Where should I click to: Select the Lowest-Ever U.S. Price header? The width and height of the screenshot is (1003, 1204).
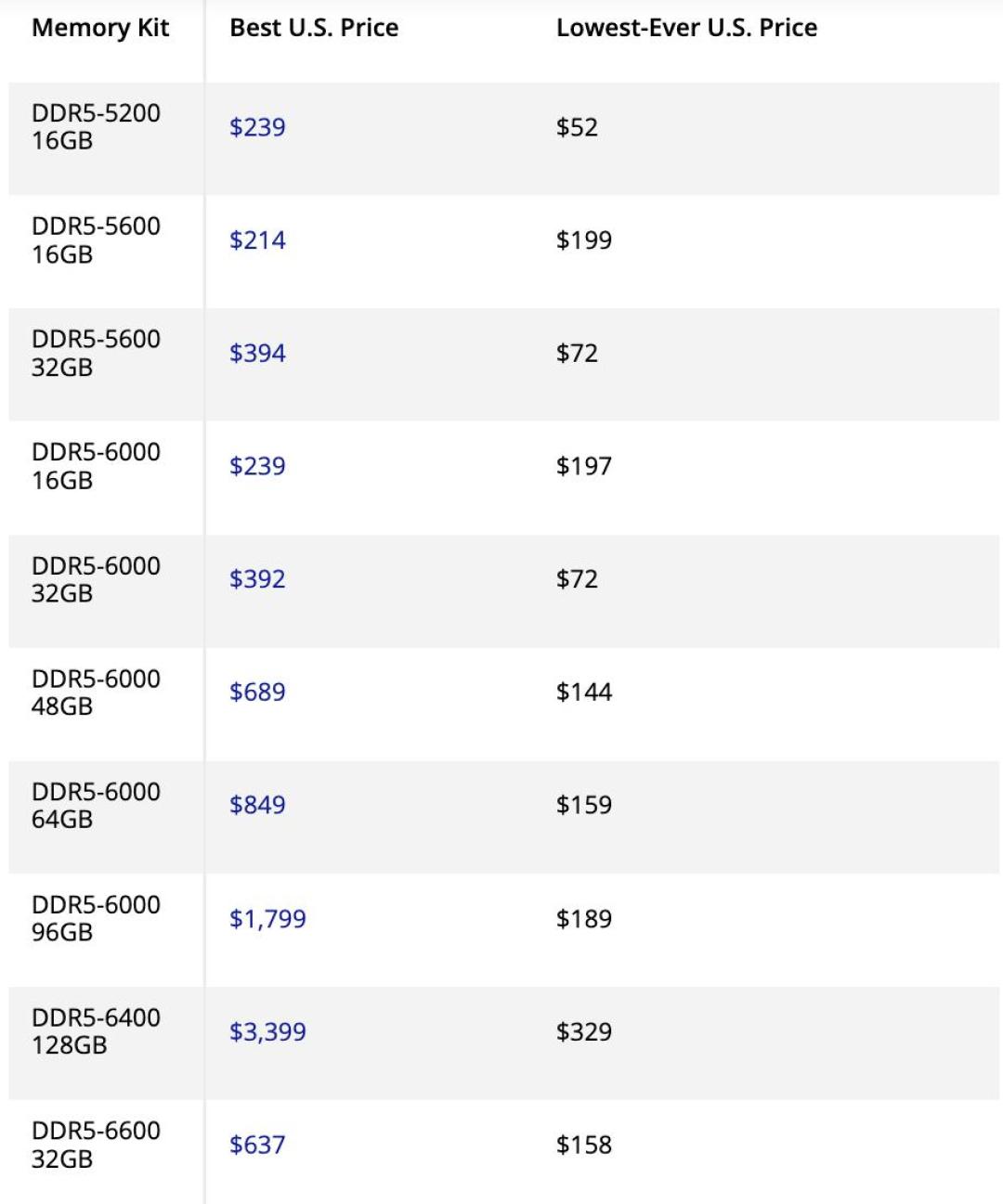(686, 28)
